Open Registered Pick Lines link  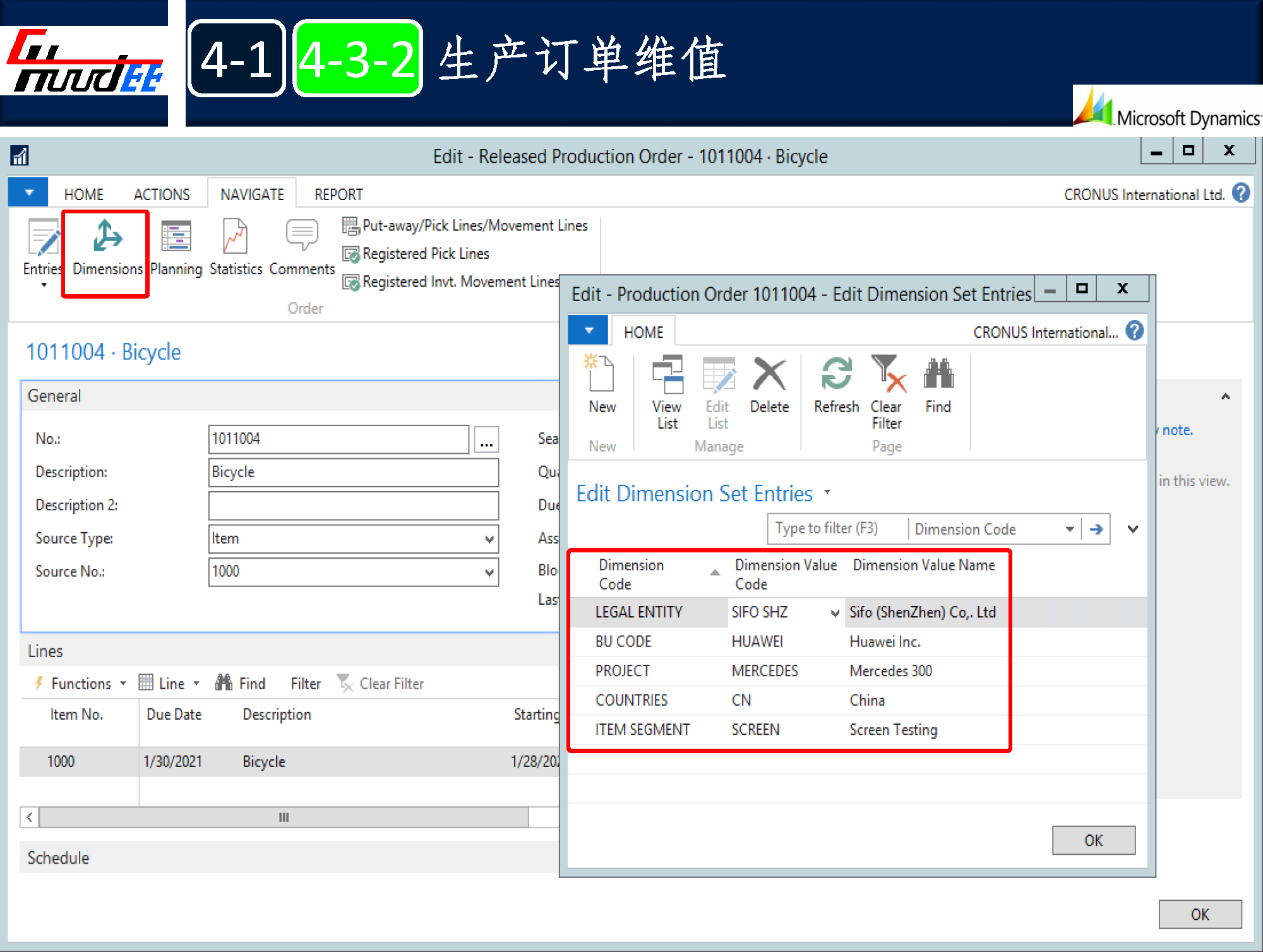click(x=426, y=254)
